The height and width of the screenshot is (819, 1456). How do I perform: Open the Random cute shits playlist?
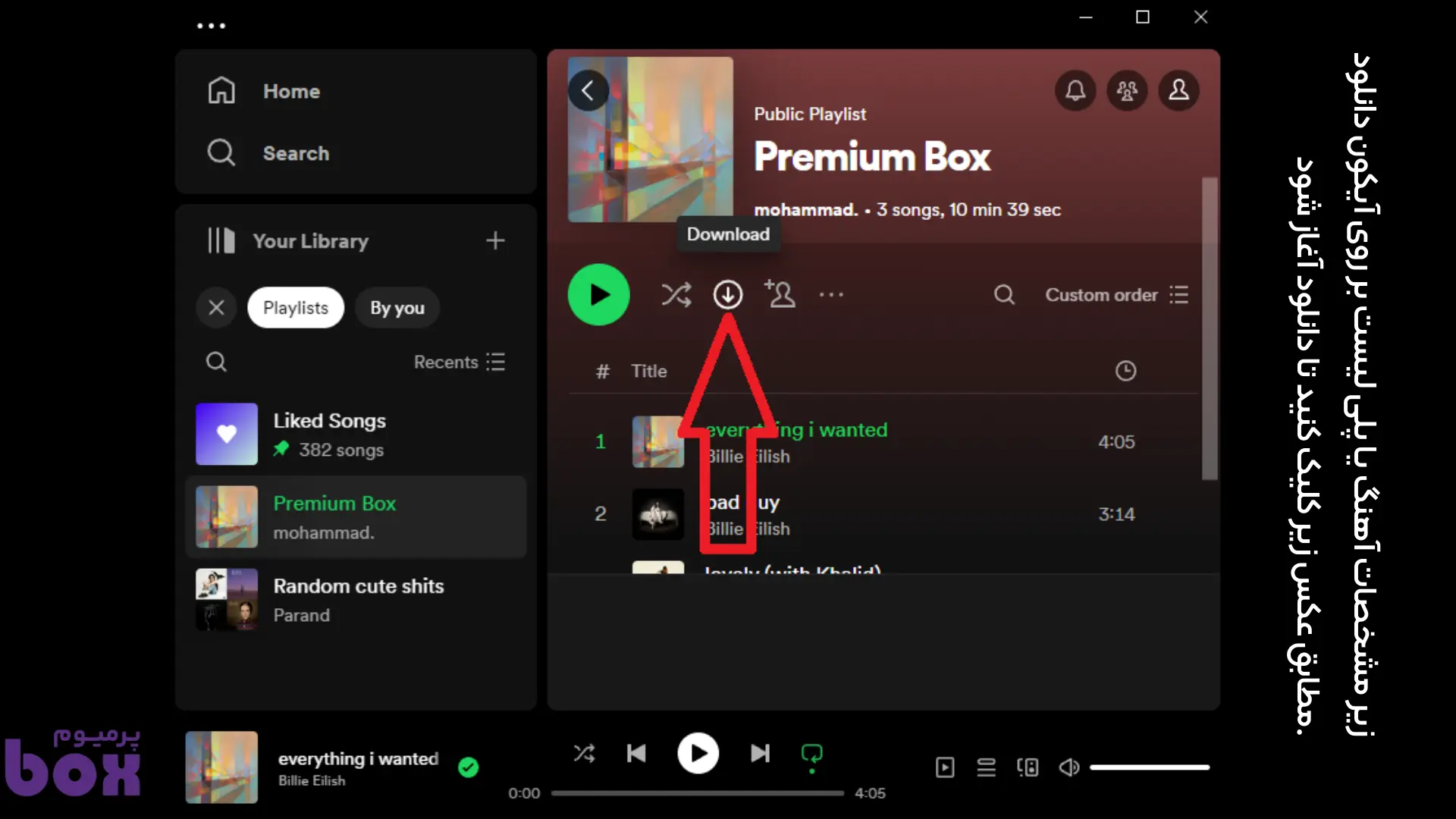pos(356,600)
